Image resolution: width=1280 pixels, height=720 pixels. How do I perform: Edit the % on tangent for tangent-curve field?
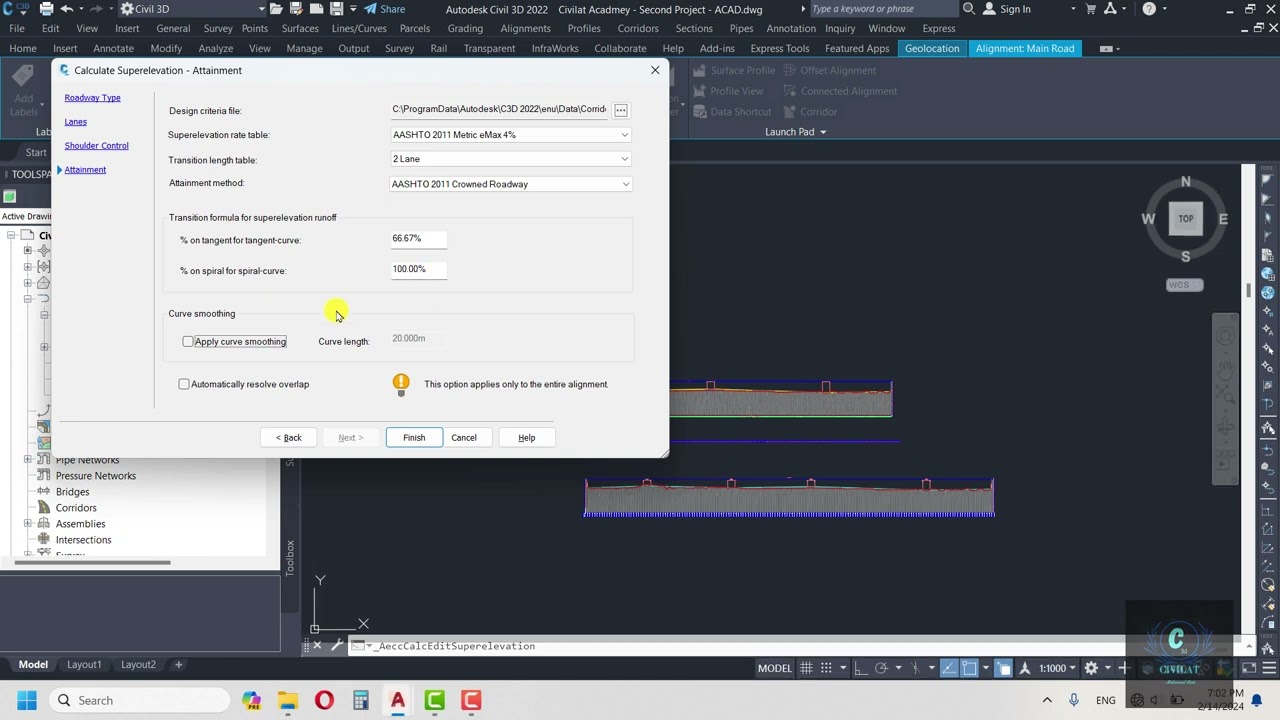pos(418,239)
